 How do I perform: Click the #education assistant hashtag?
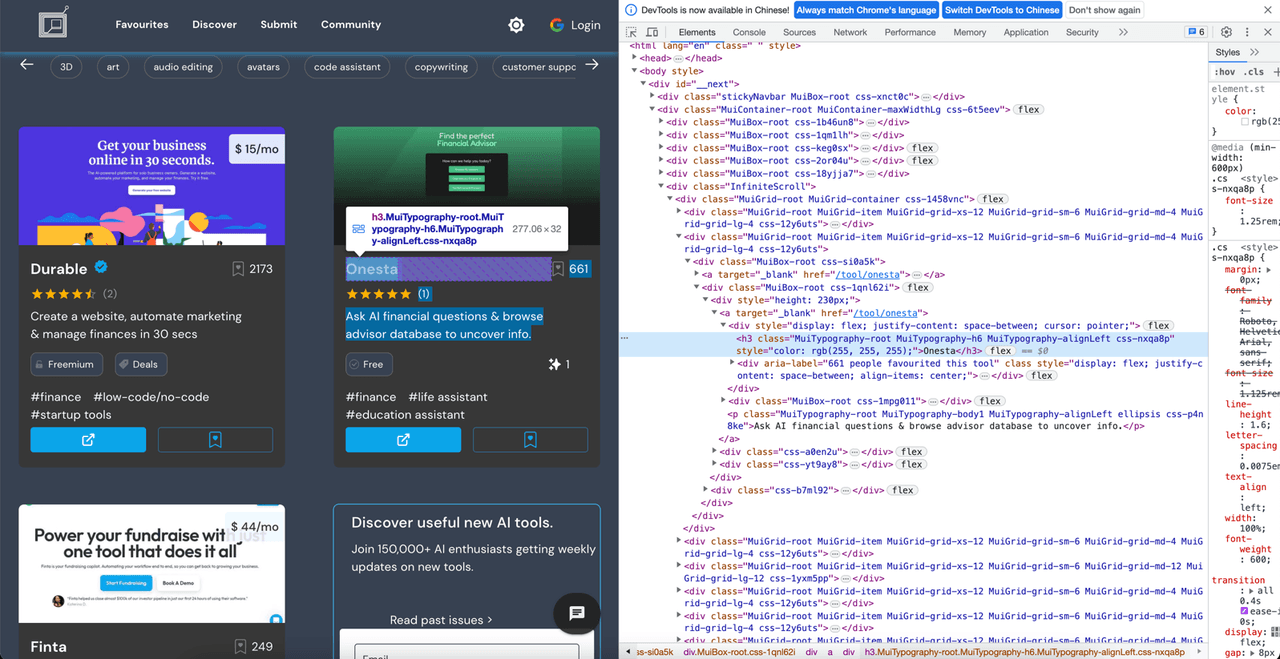coord(405,415)
